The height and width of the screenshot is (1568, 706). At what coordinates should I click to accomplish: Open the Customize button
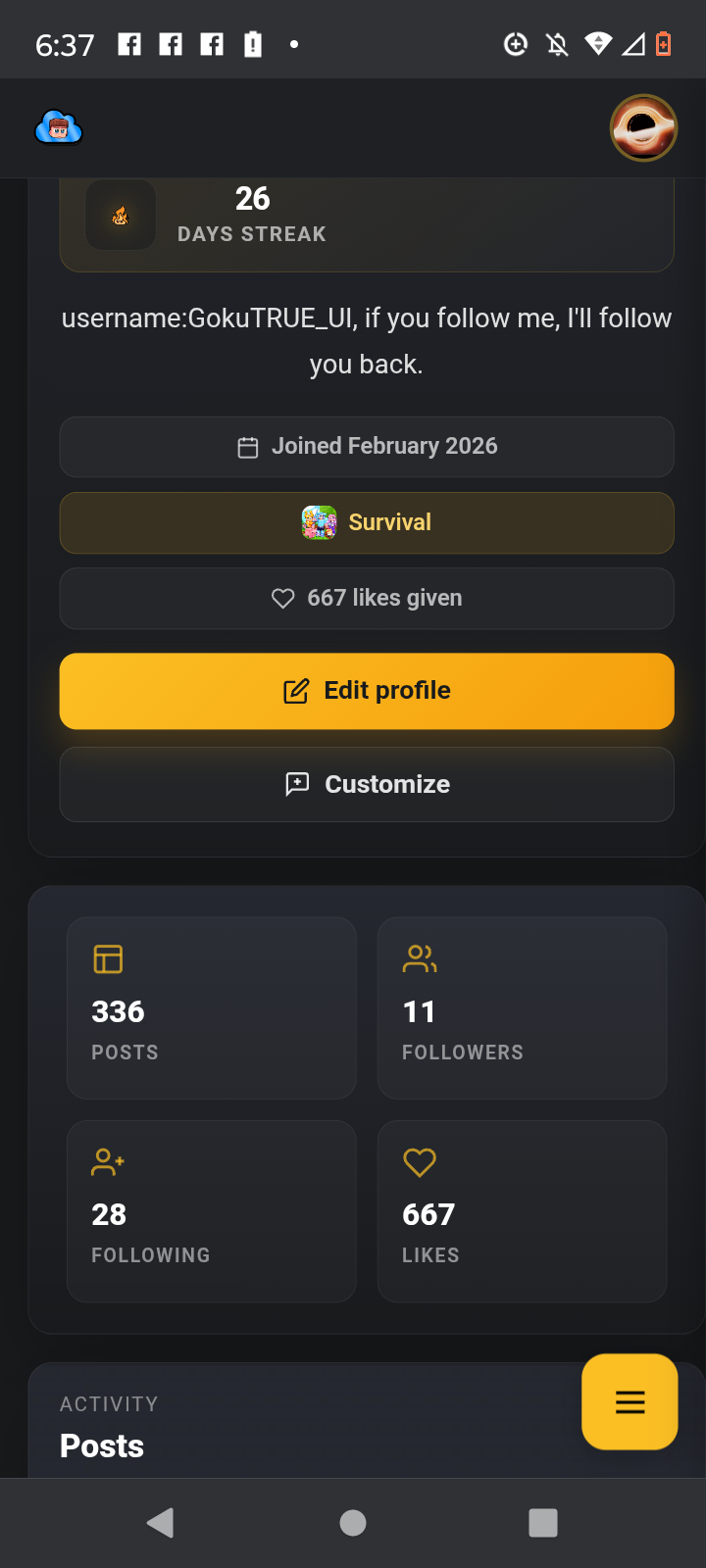tap(367, 784)
